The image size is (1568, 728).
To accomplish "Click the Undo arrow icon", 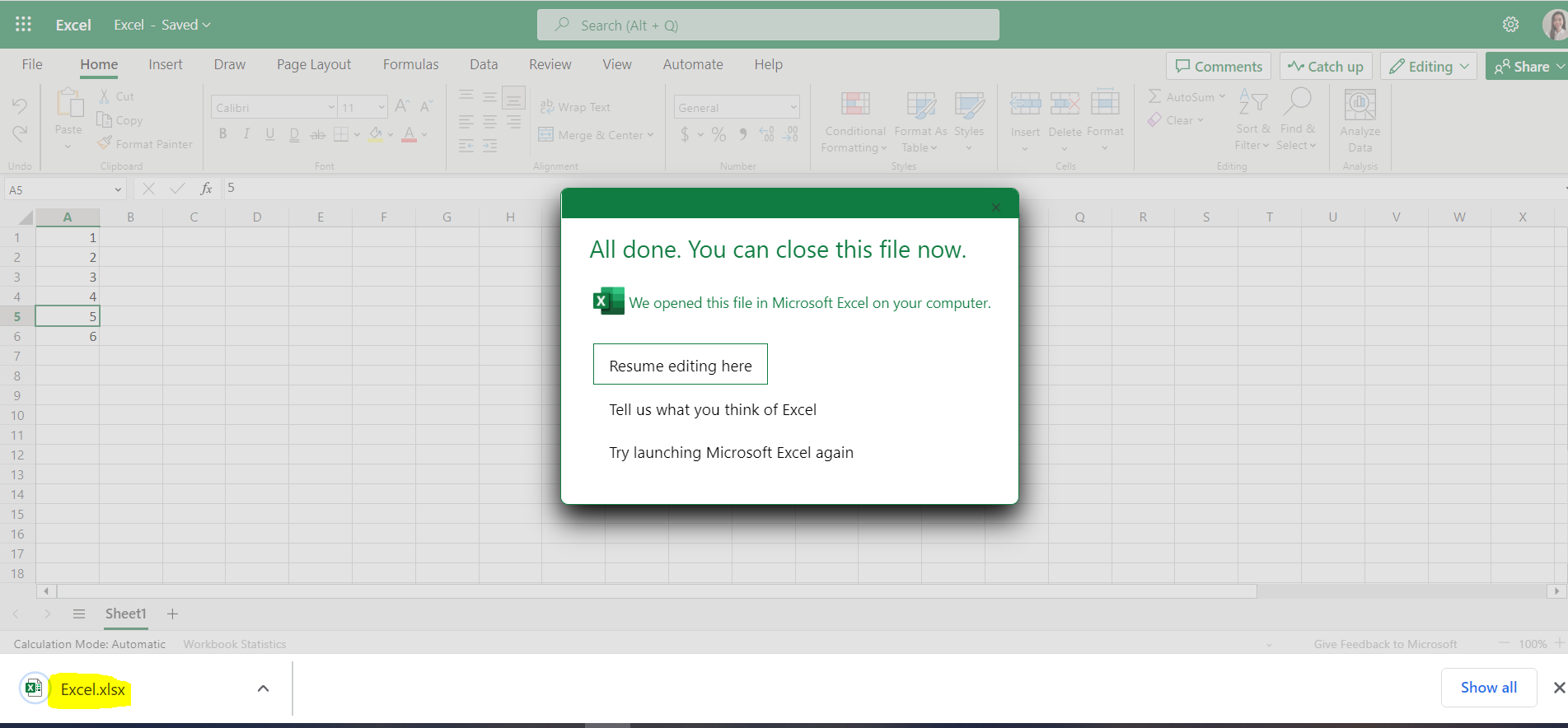I will 20,105.
